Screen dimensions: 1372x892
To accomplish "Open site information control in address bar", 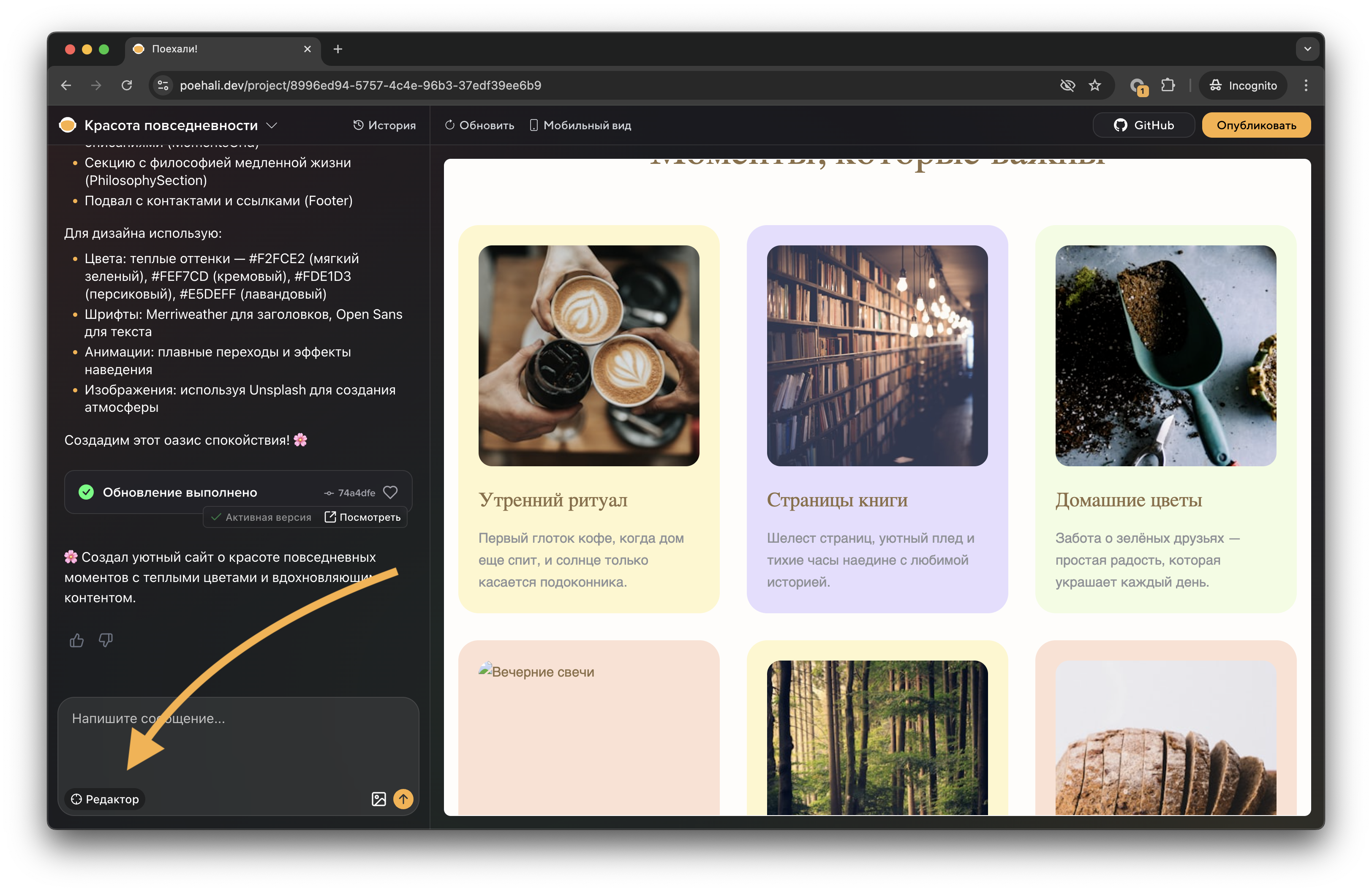I will pyautogui.click(x=163, y=85).
